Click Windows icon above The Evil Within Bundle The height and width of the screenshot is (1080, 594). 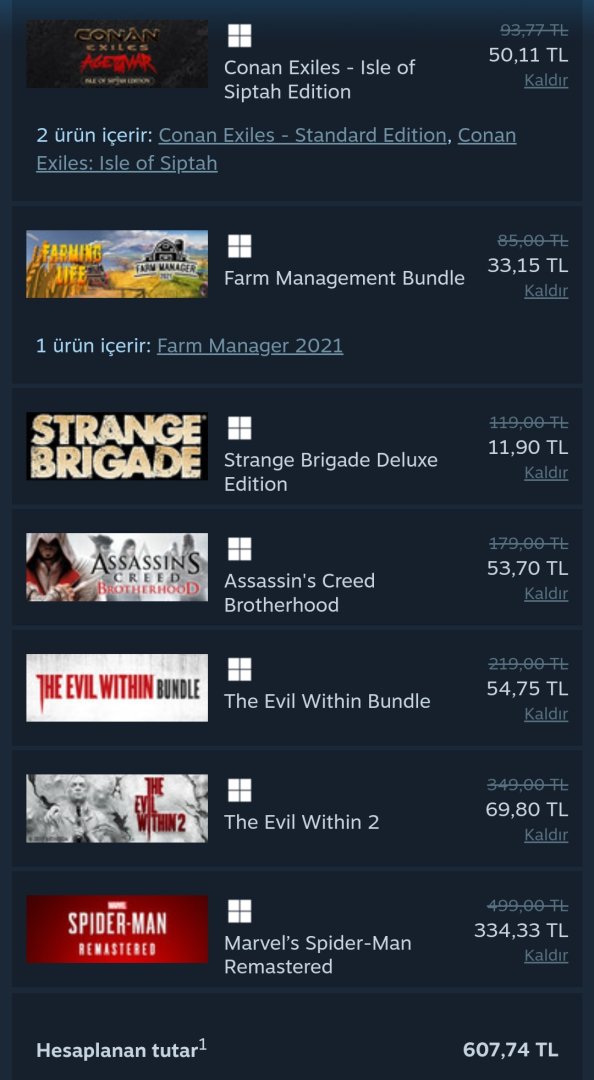click(x=239, y=669)
